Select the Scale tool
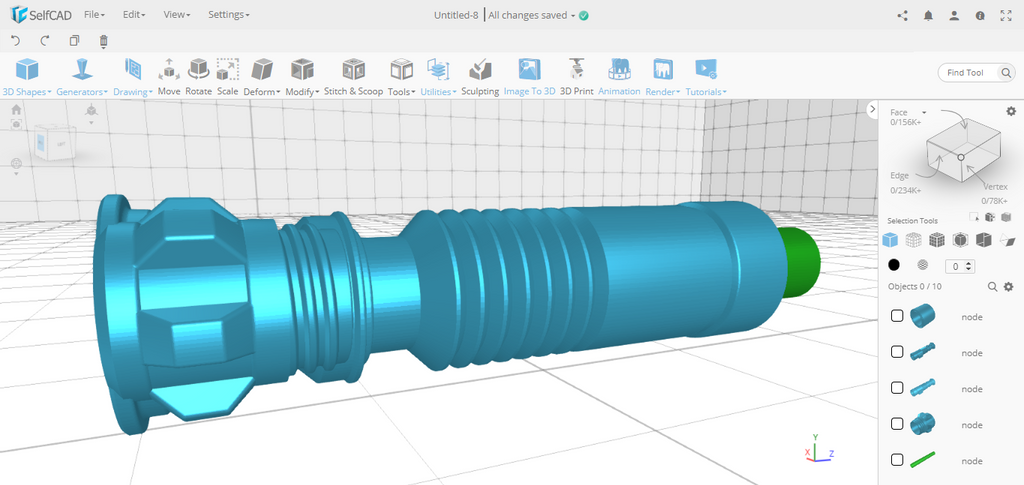Image resolution: width=1024 pixels, height=485 pixels. click(227, 78)
